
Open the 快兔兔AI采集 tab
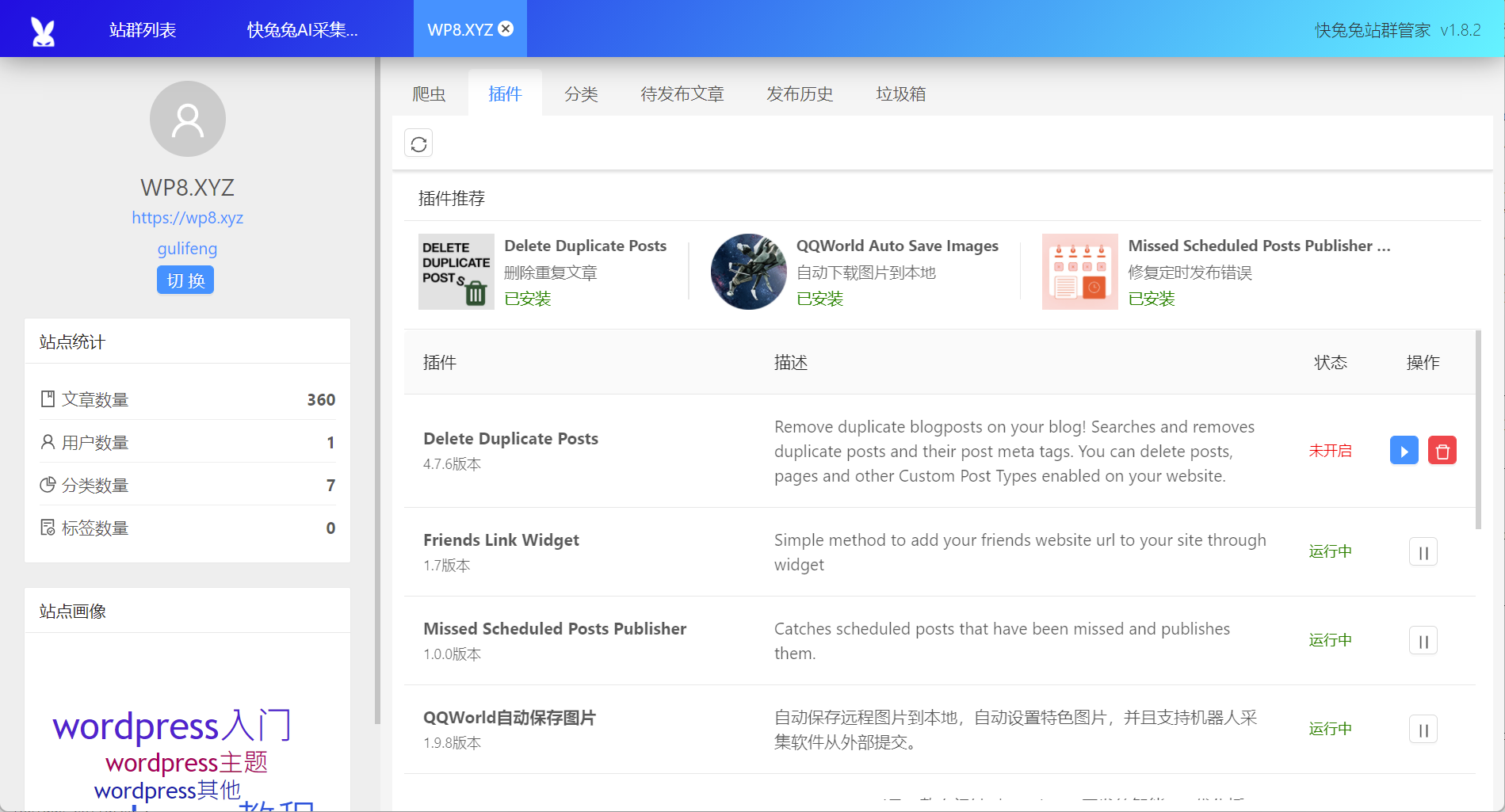tap(303, 29)
